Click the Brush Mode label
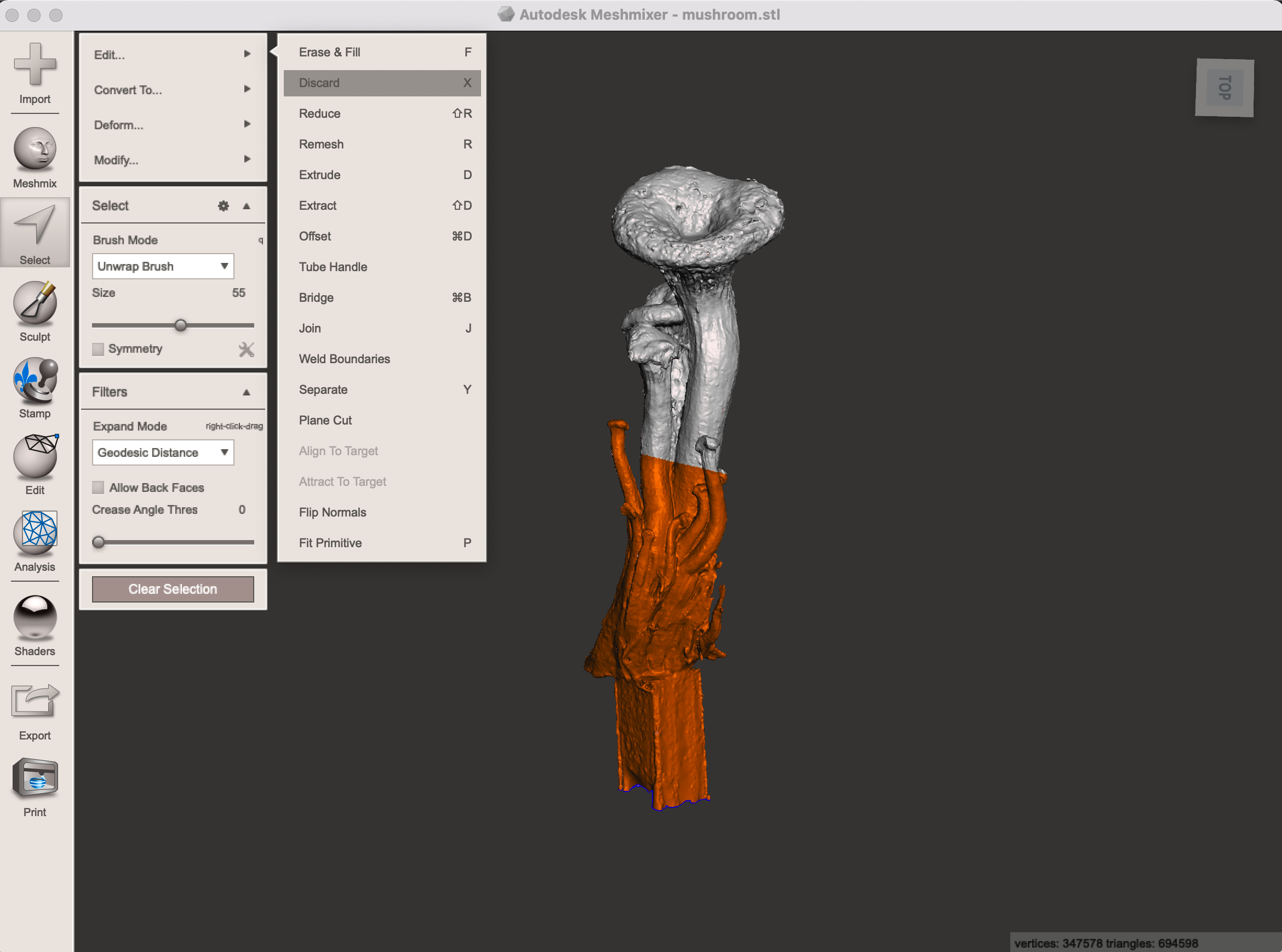The width and height of the screenshot is (1282, 952). click(125, 240)
